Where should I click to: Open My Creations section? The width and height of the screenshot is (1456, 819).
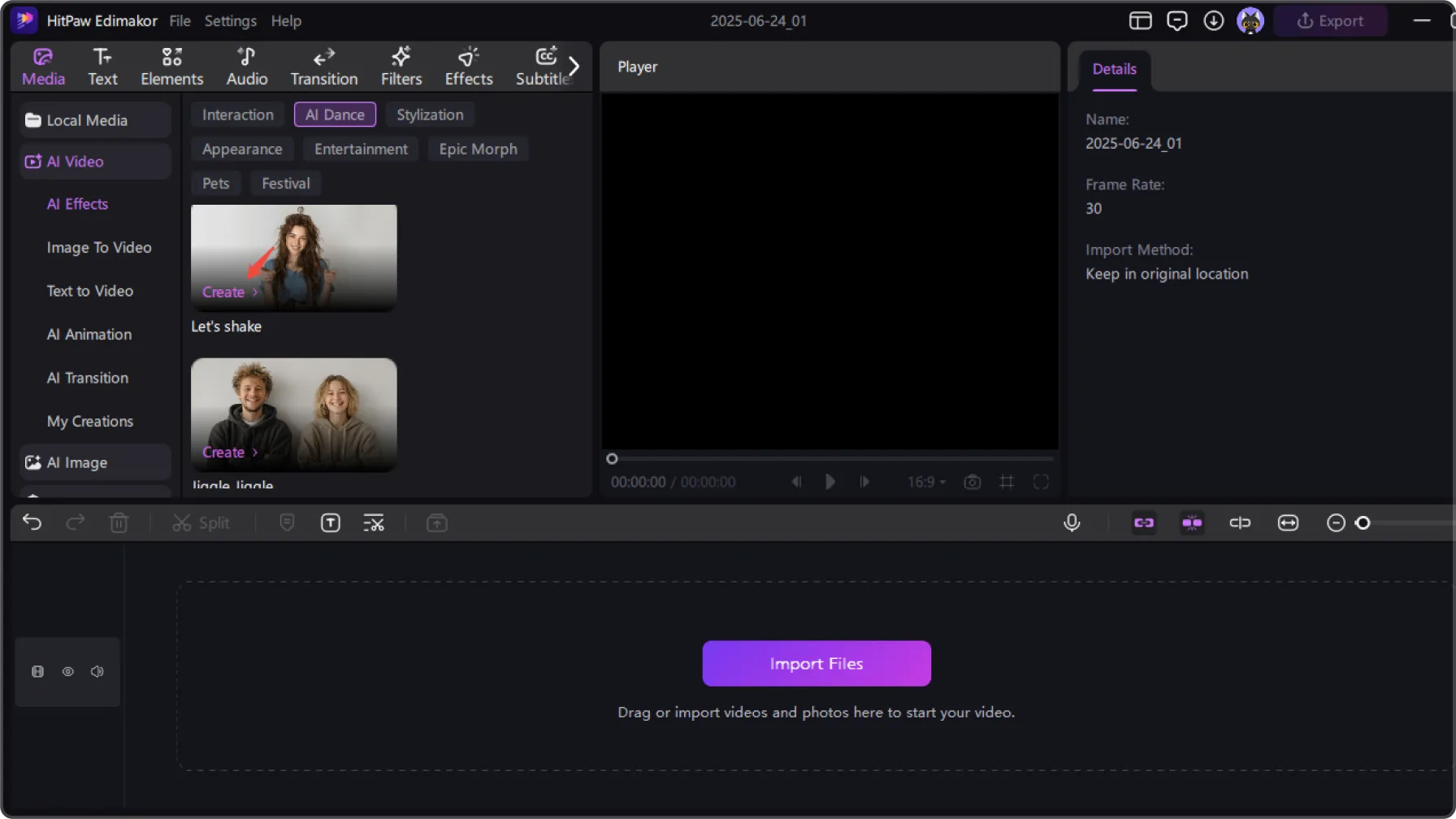click(x=90, y=422)
